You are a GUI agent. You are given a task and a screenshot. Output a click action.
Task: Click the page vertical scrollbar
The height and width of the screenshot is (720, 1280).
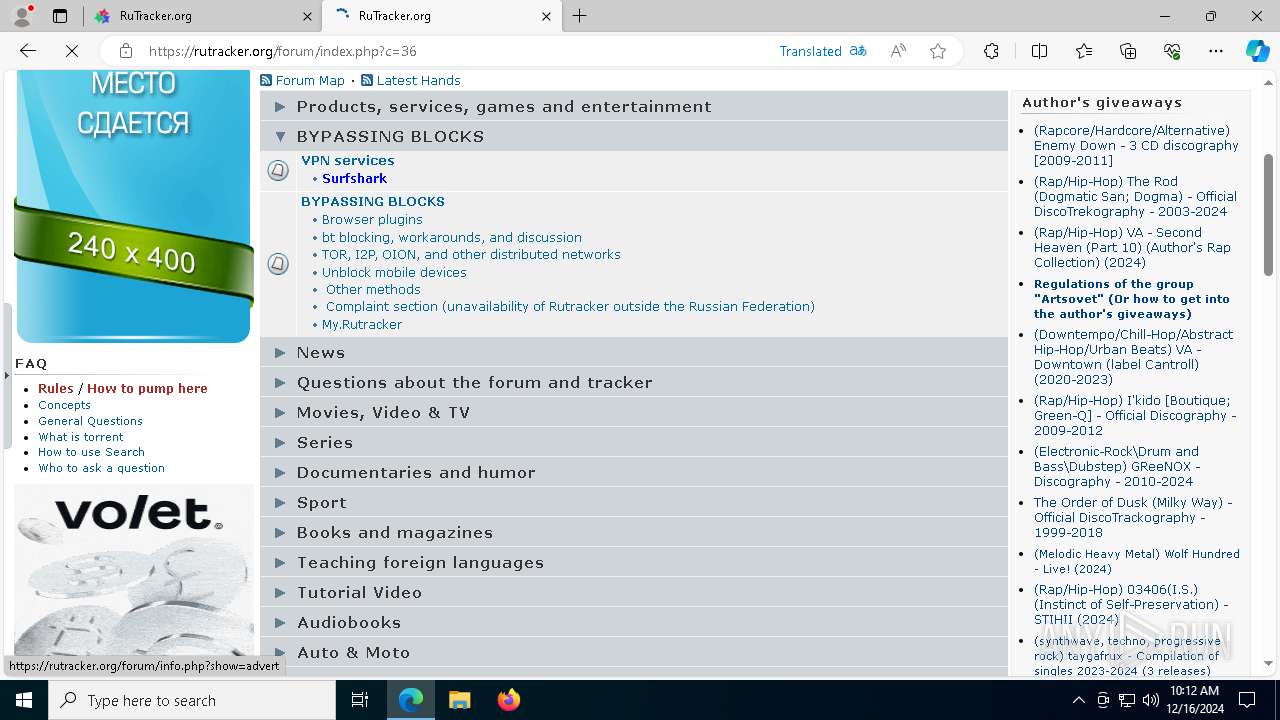(1269, 214)
